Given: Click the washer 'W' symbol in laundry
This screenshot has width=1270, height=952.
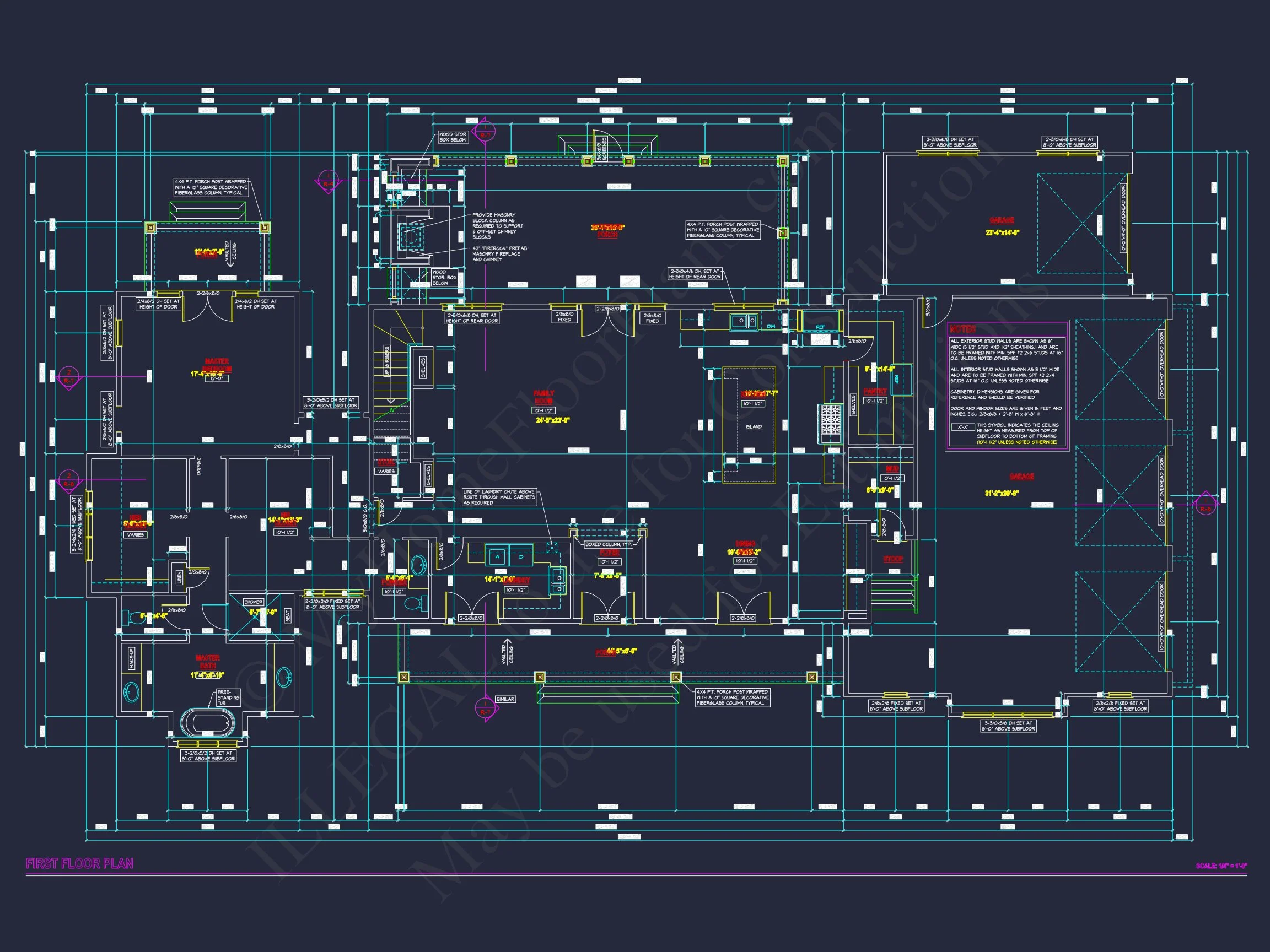Looking at the screenshot, I should (497, 556).
